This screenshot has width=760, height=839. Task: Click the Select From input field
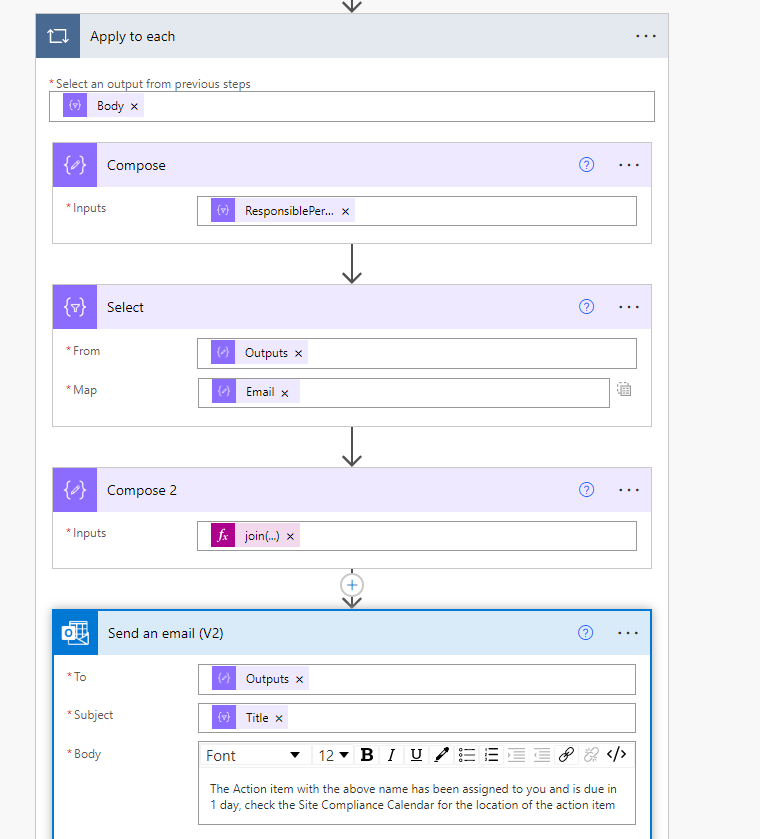coord(416,353)
